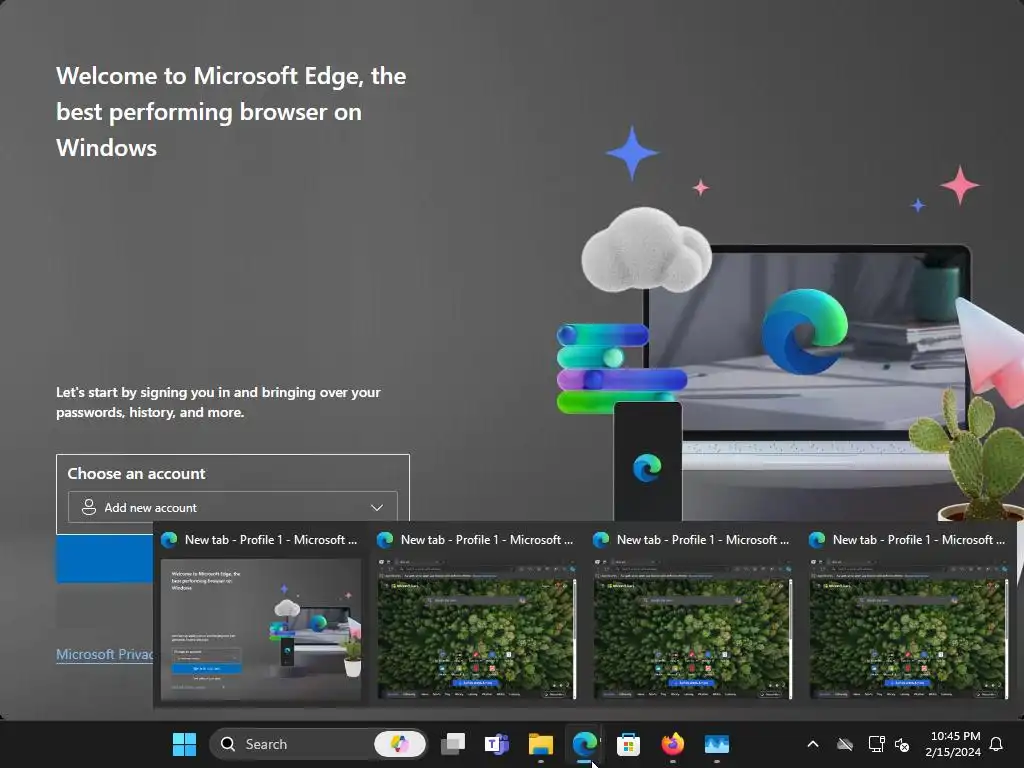Open the Windows Start menu
The height and width of the screenshot is (768, 1024).
click(184, 744)
